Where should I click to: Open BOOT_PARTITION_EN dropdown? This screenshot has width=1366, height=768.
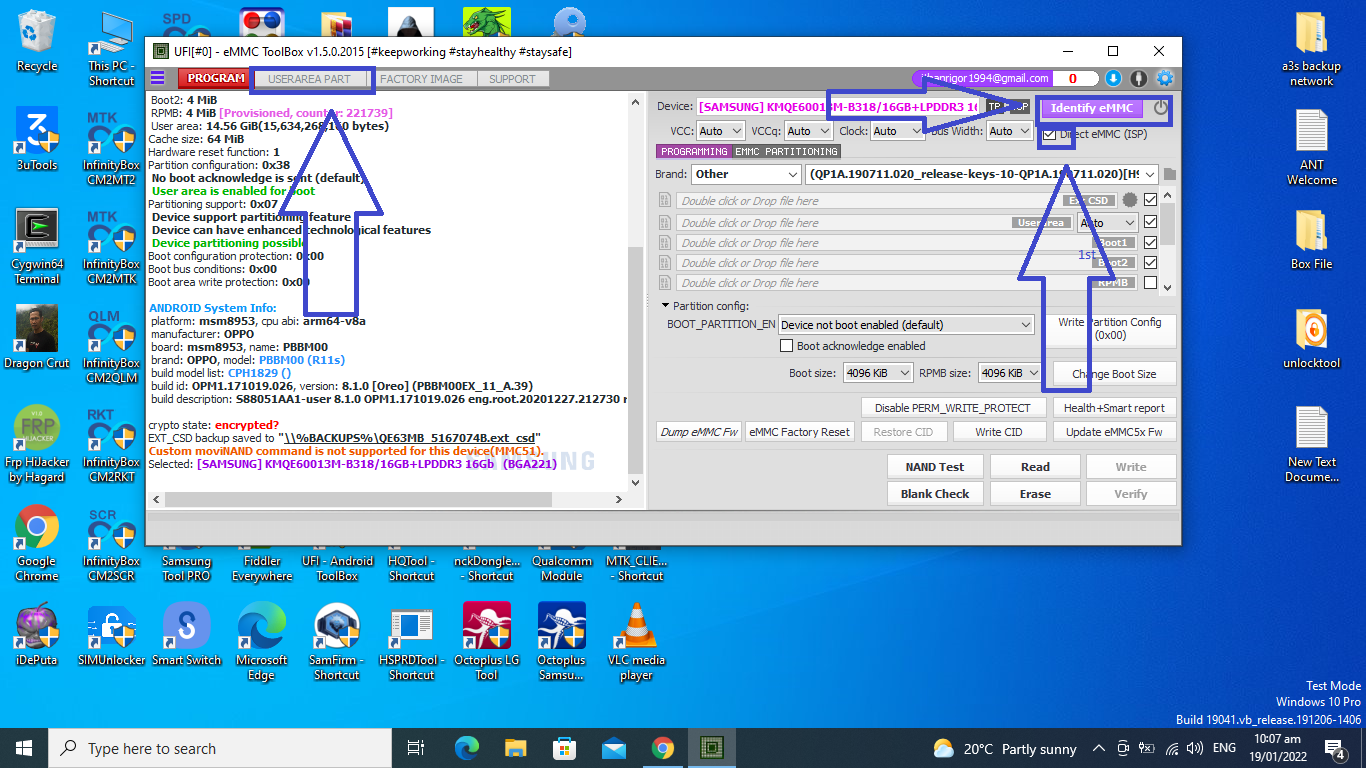[905, 325]
